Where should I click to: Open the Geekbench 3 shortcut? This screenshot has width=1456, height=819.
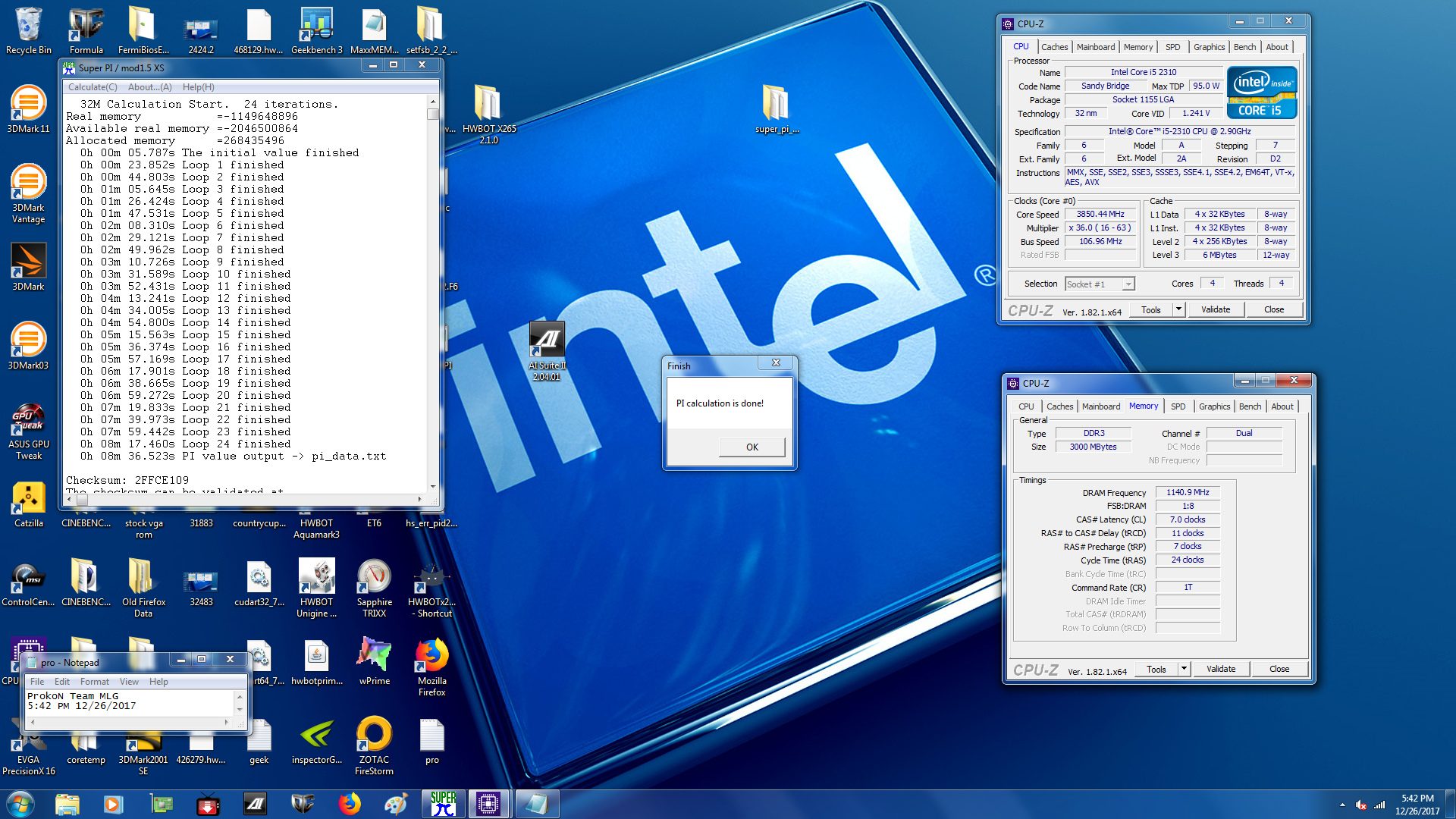tap(316, 30)
